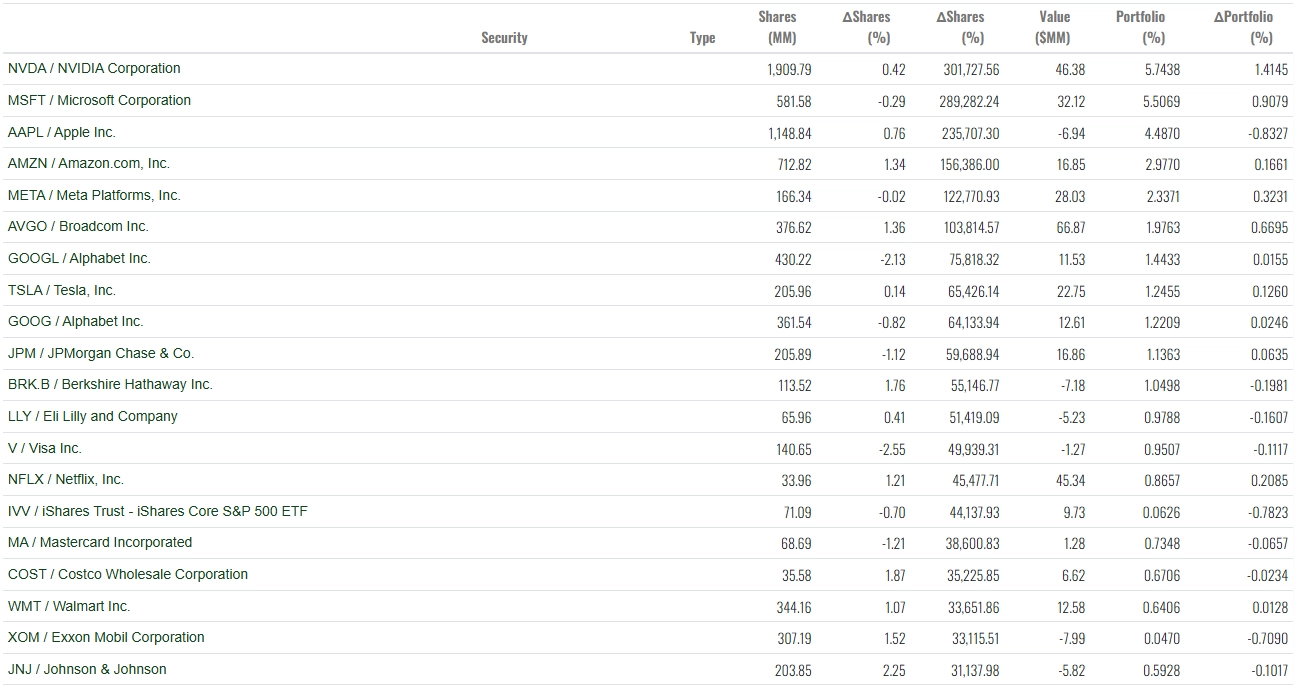1295x690 pixels.
Task: Click the V / Visa Inc. link
Action: 45,449
